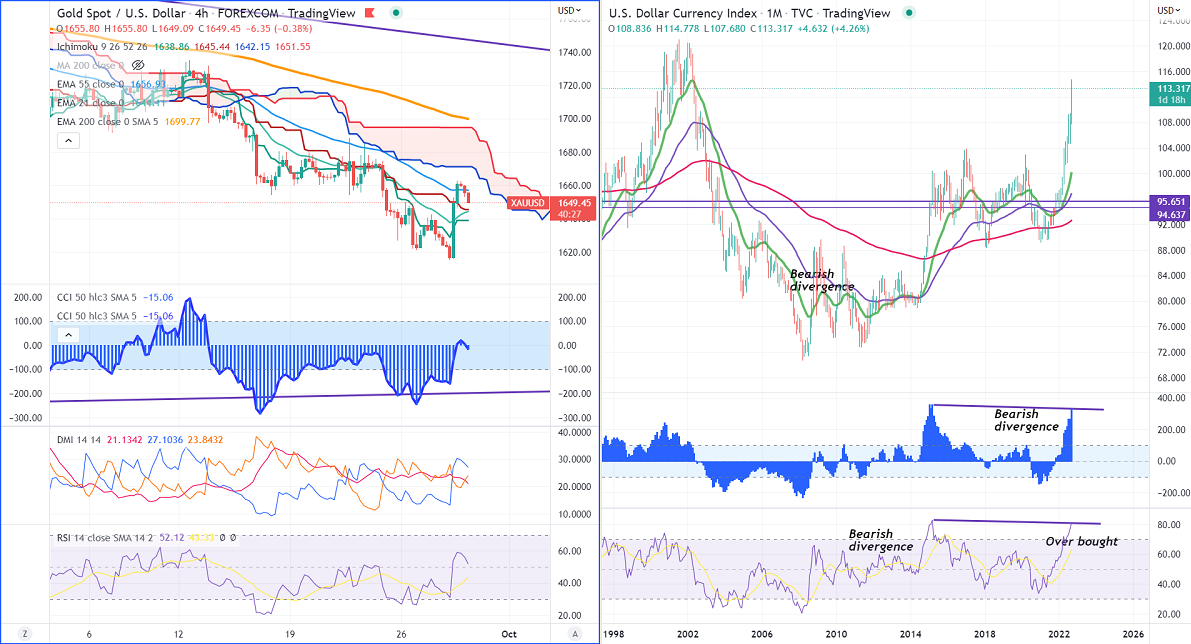Click the XAUUSD price label tag
The image size is (1191, 644).
click(528, 203)
